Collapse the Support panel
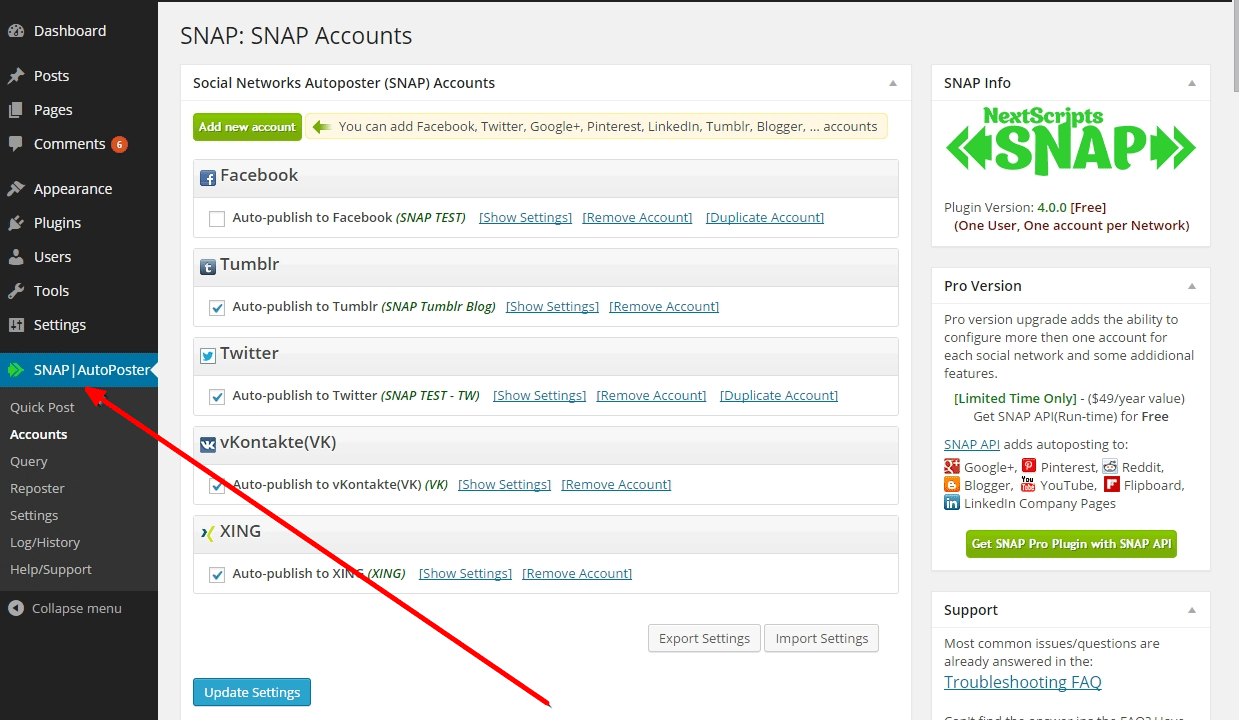The width and height of the screenshot is (1239, 720). point(1192,610)
